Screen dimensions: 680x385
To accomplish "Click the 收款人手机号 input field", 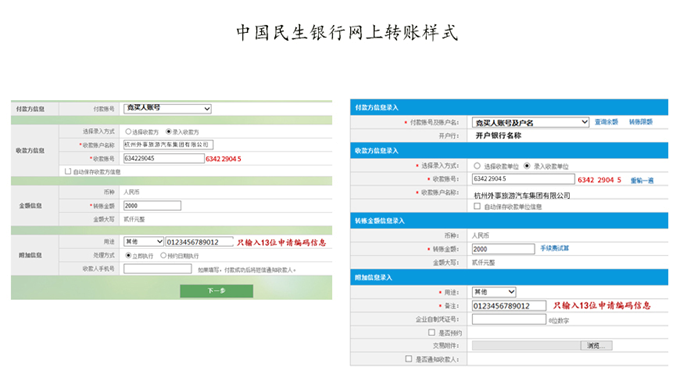I will [x=157, y=269].
